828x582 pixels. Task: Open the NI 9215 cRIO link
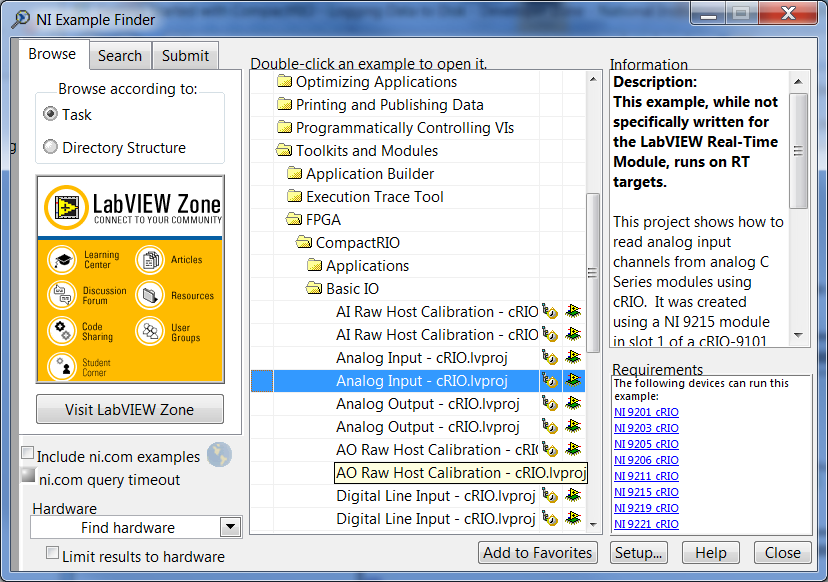[x=646, y=492]
